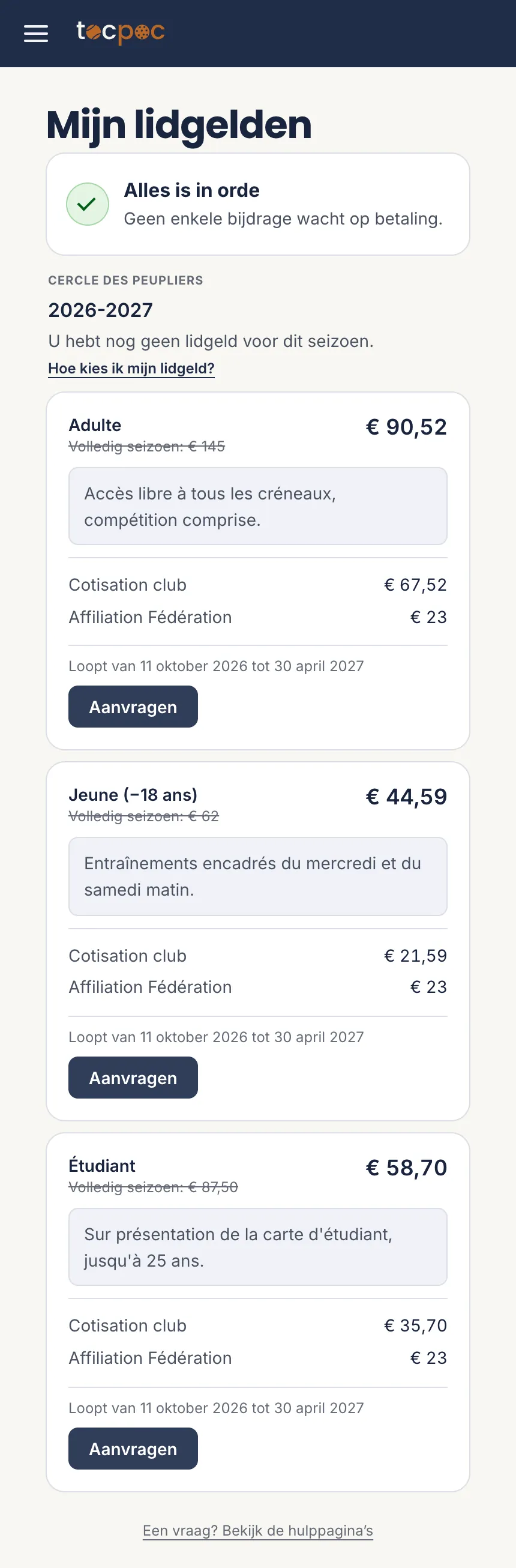Click the tocpoc logo
516x1568 pixels.
(121, 32)
